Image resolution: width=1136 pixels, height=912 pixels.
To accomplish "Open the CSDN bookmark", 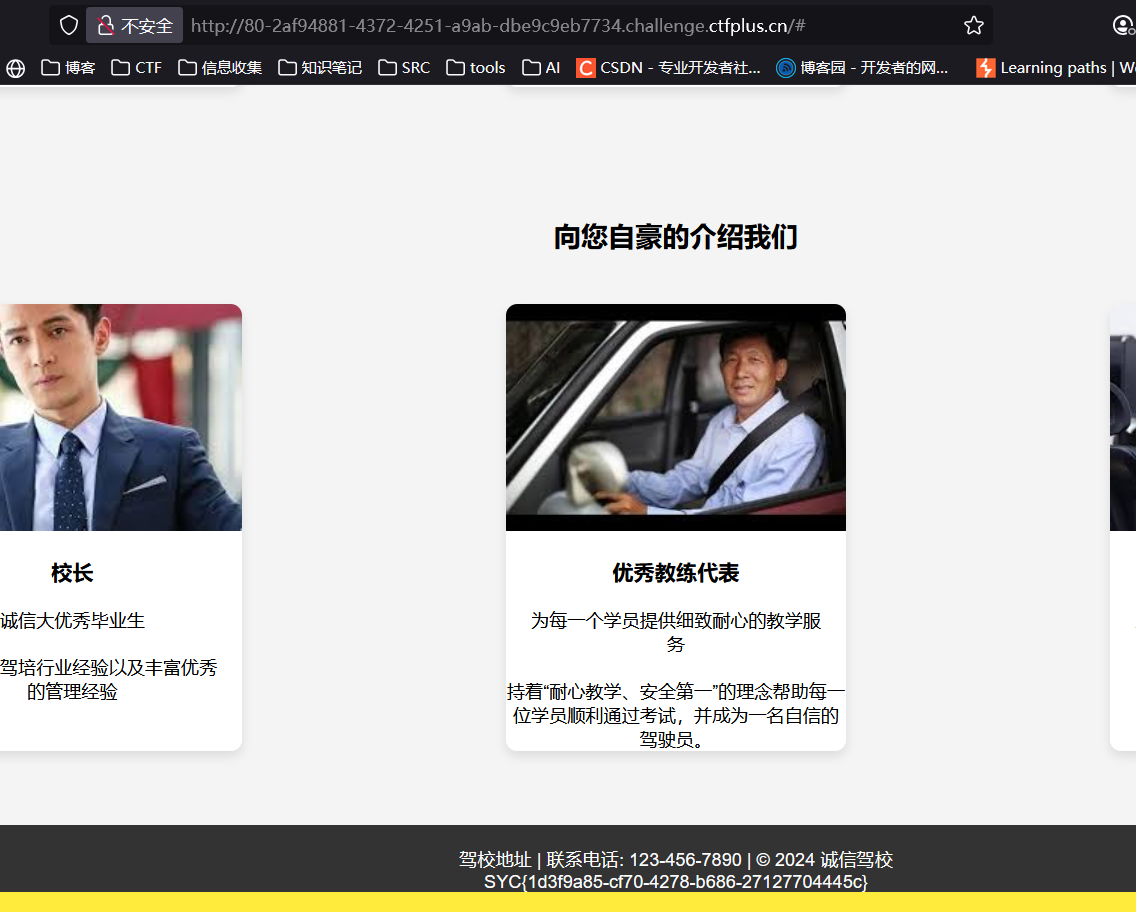I will (668, 68).
